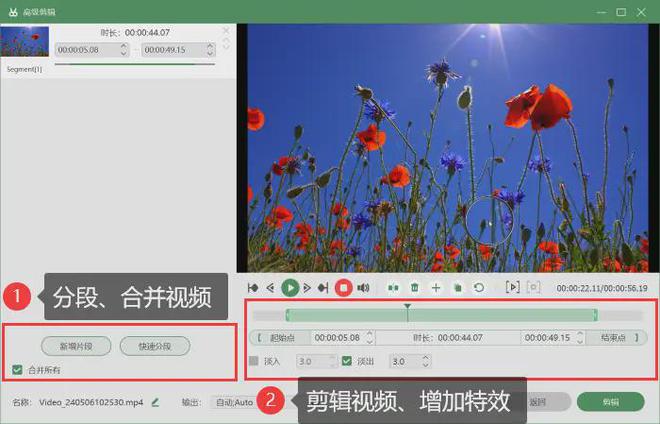Click the right trim handle of the green range
The width and height of the screenshot is (660, 424).
(596, 315)
